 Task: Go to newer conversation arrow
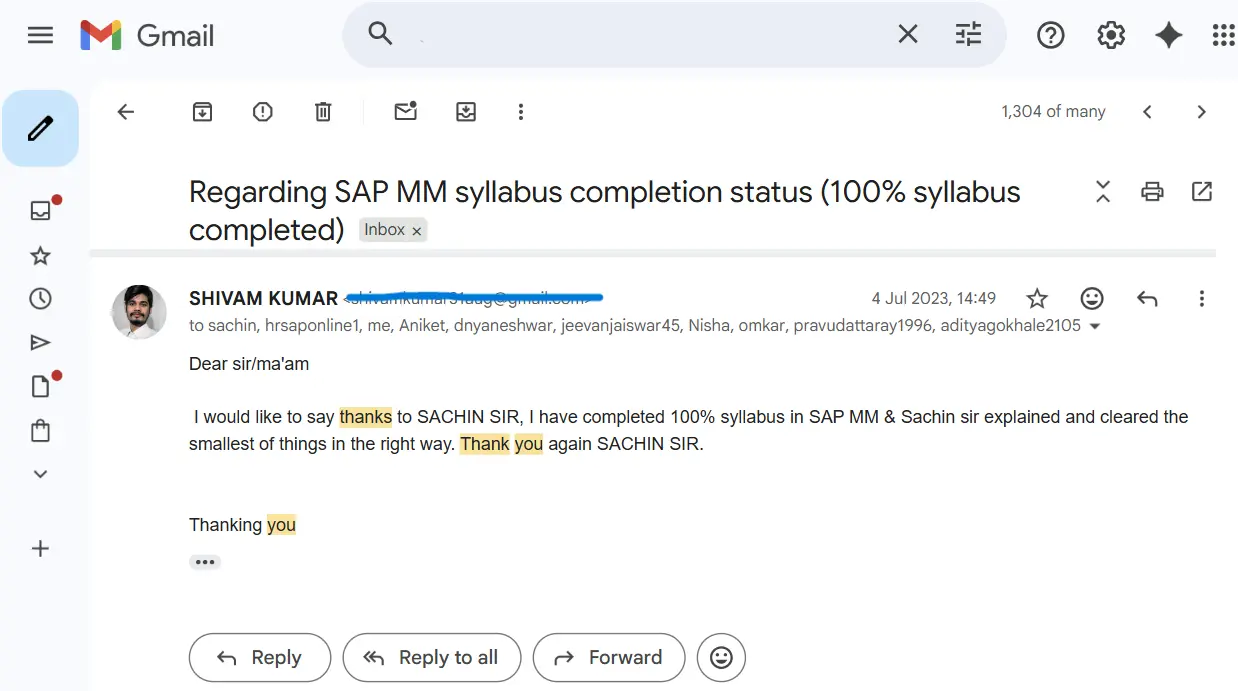pos(1147,112)
